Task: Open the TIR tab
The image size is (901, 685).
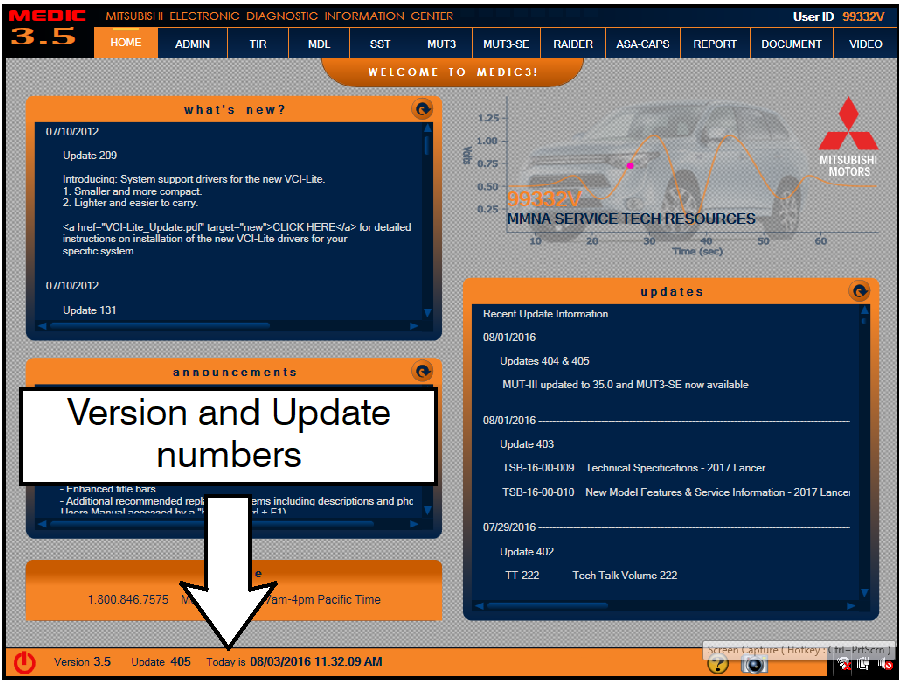Action: (x=256, y=44)
